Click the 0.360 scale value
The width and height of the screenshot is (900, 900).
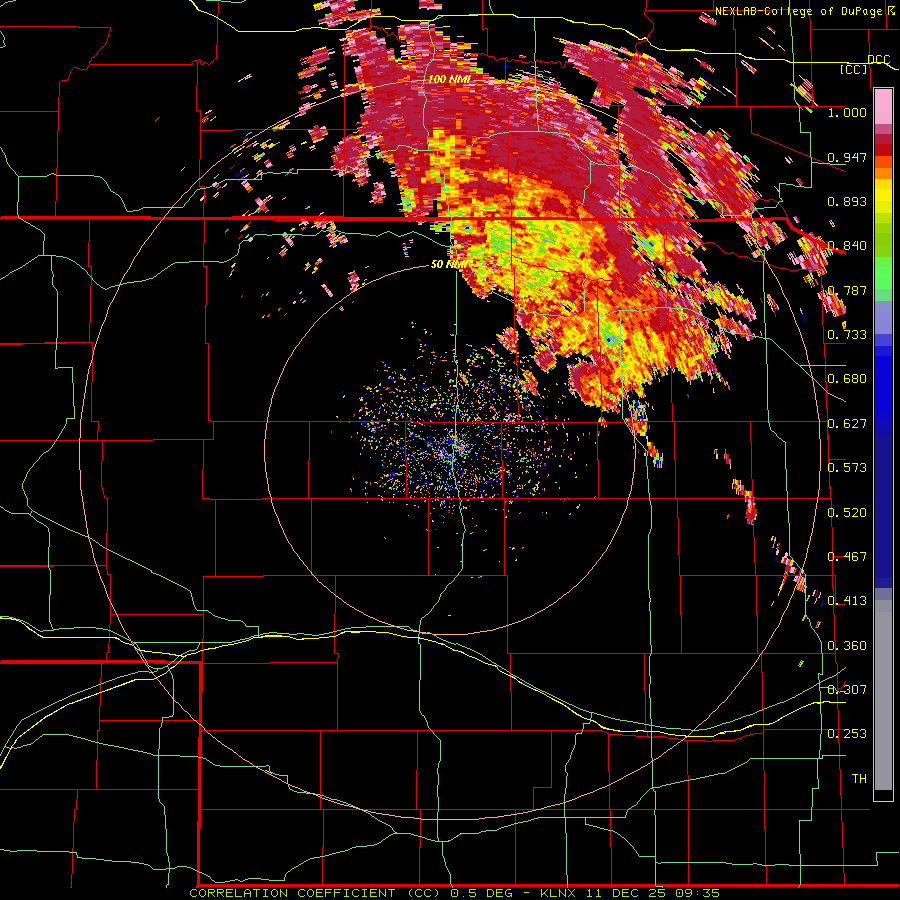pyautogui.click(x=847, y=646)
